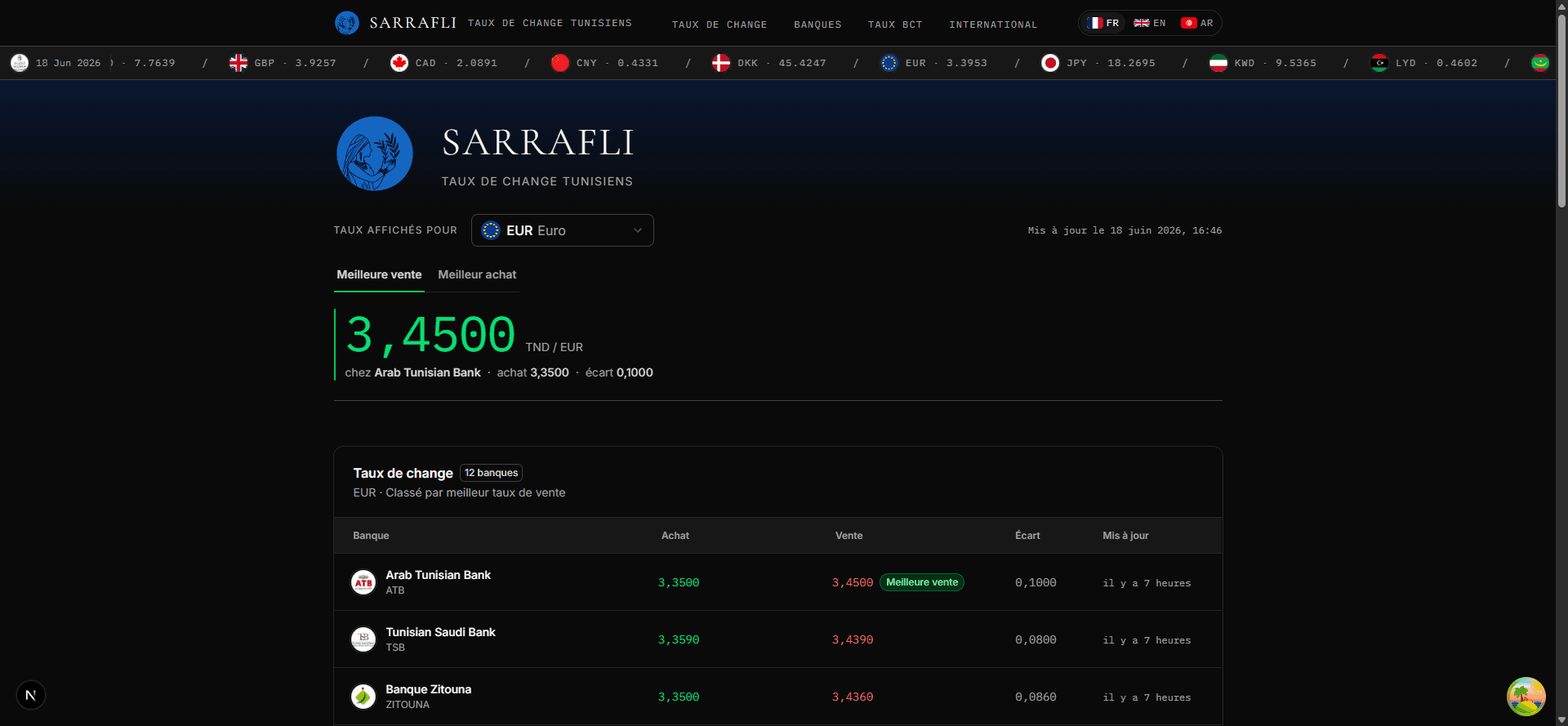Open International nav item

pyautogui.click(x=993, y=24)
